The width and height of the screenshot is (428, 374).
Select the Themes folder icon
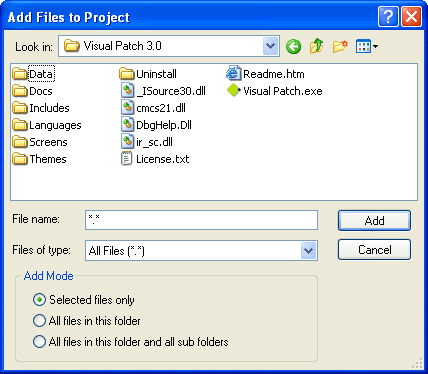[20, 159]
